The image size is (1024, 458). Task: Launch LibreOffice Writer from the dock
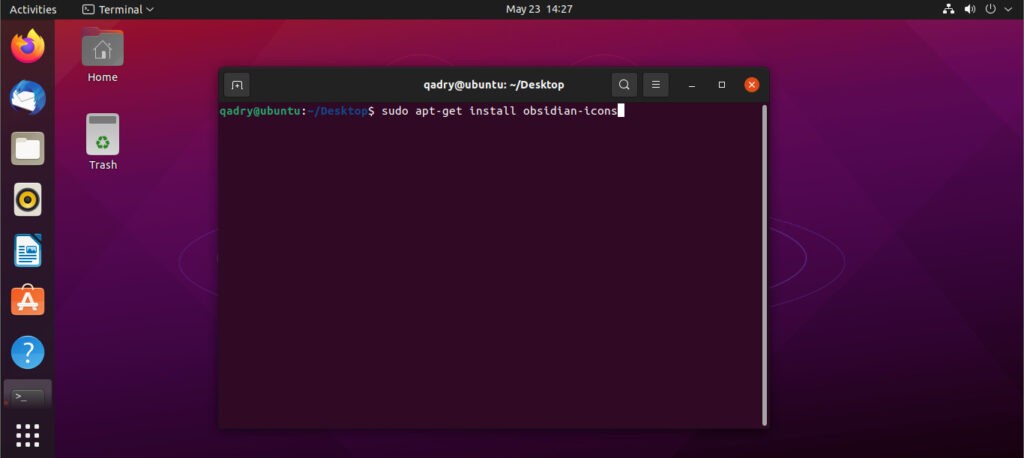(x=28, y=250)
